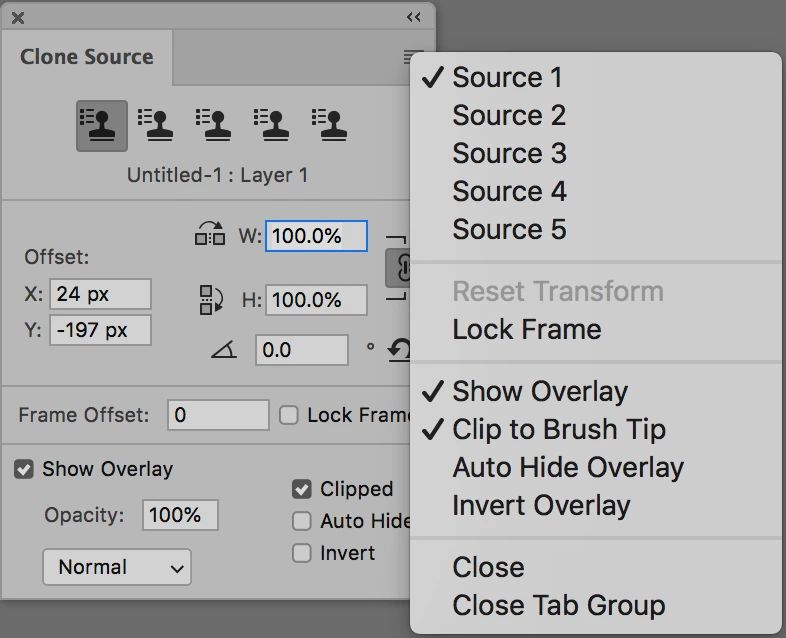This screenshot has height=638, width=786.
Task: Uncheck the Show Overlay checkbox
Action: (24, 469)
